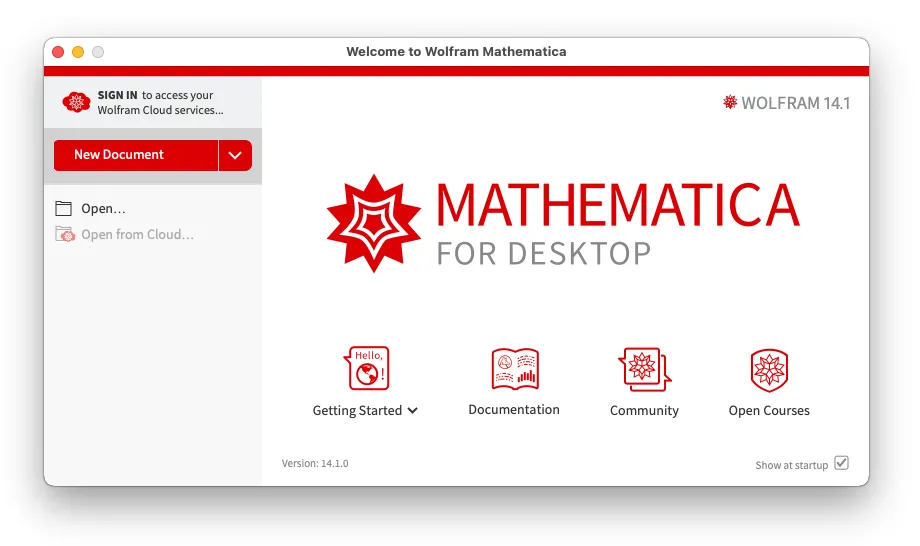The image size is (920, 546).
Task: Click SIGN IN to access Wolfram Cloud
Action: point(117,95)
